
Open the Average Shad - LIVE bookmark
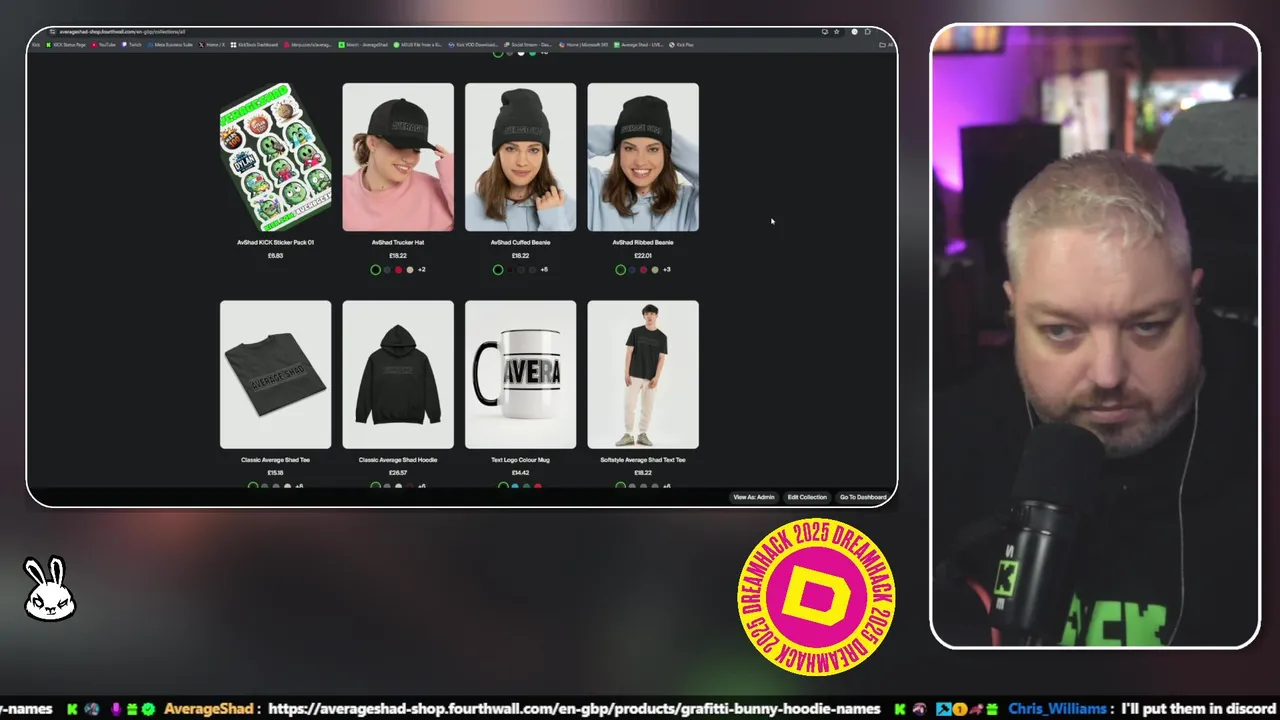[x=638, y=45]
